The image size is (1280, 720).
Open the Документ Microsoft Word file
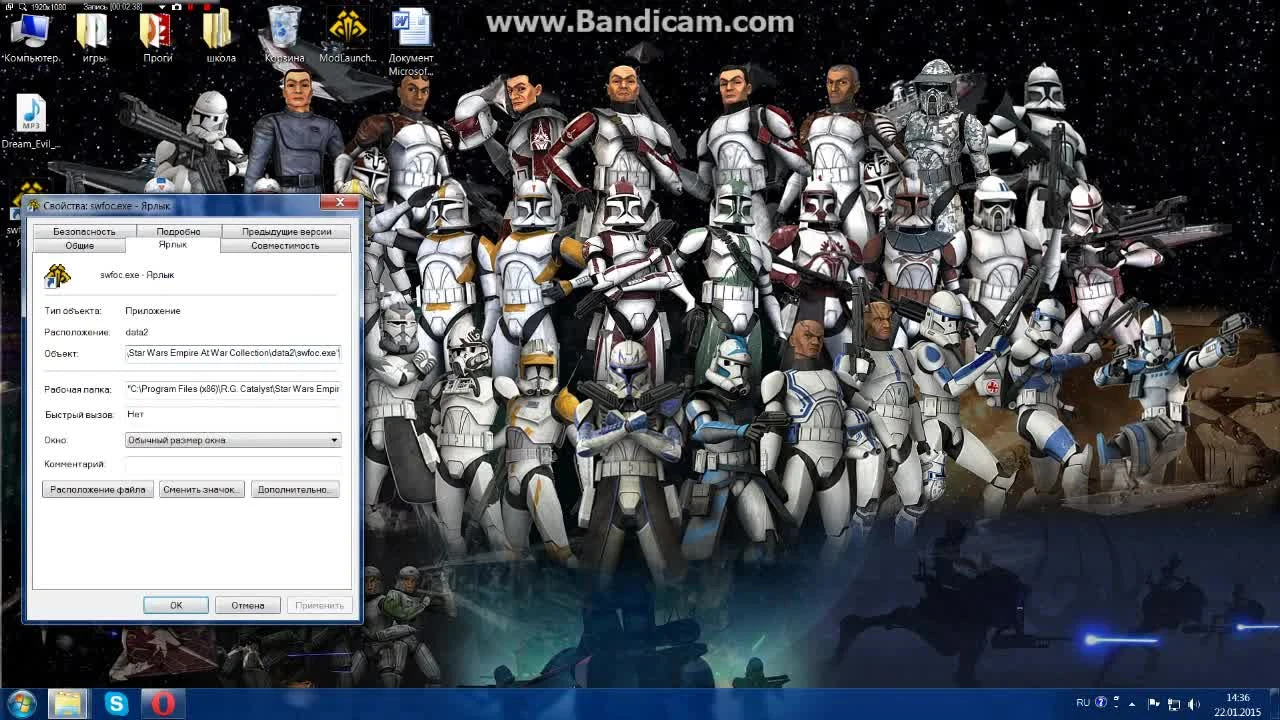(x=412, y=25)
